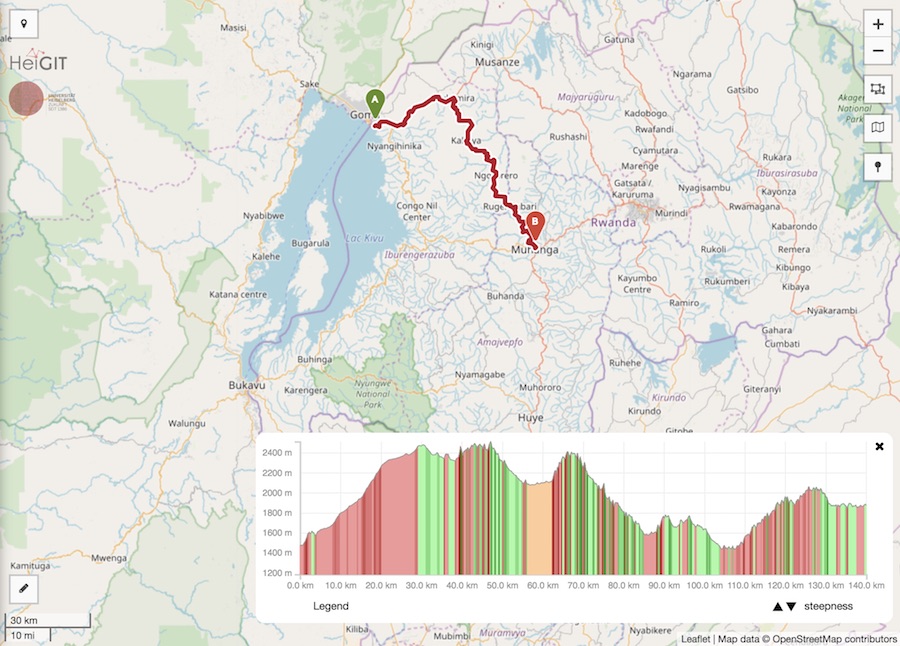900x646 pixels.
Task: Open the Leaflet attribution link
Action: click(x=696, y=638)
